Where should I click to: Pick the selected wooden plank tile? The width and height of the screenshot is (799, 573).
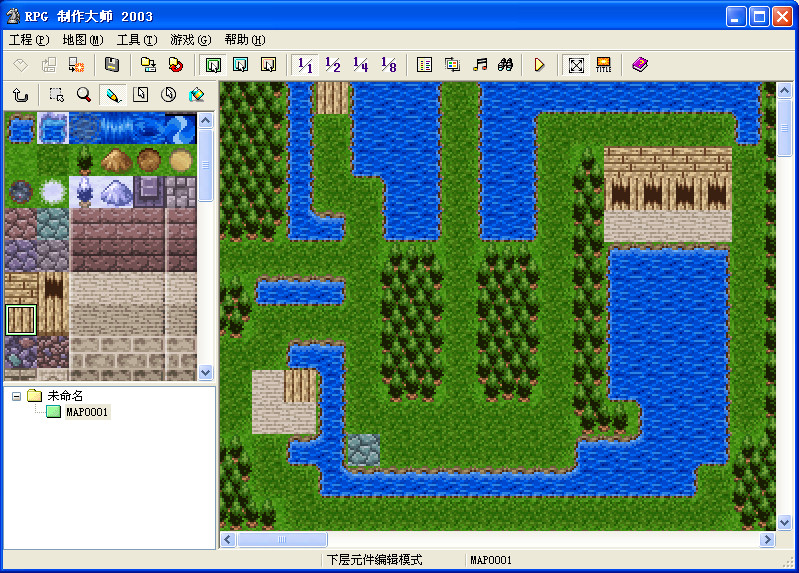(x=21, y=320)
